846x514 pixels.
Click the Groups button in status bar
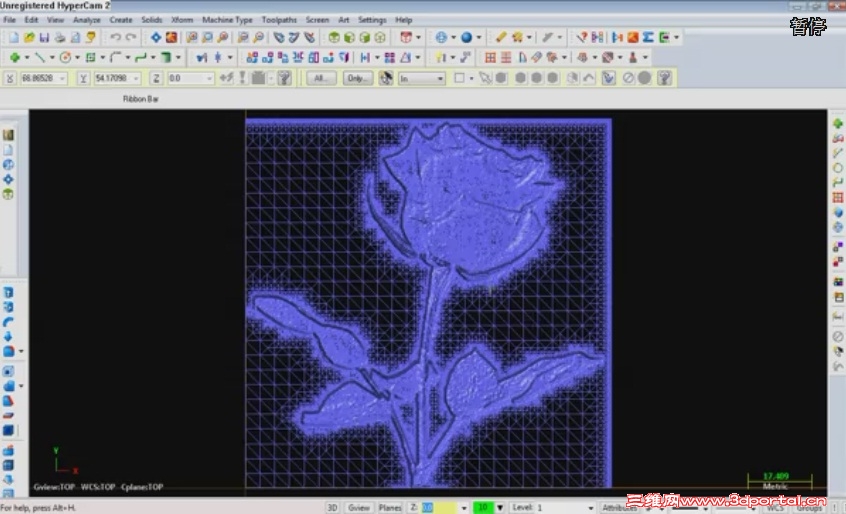click(x=809, y=508)
